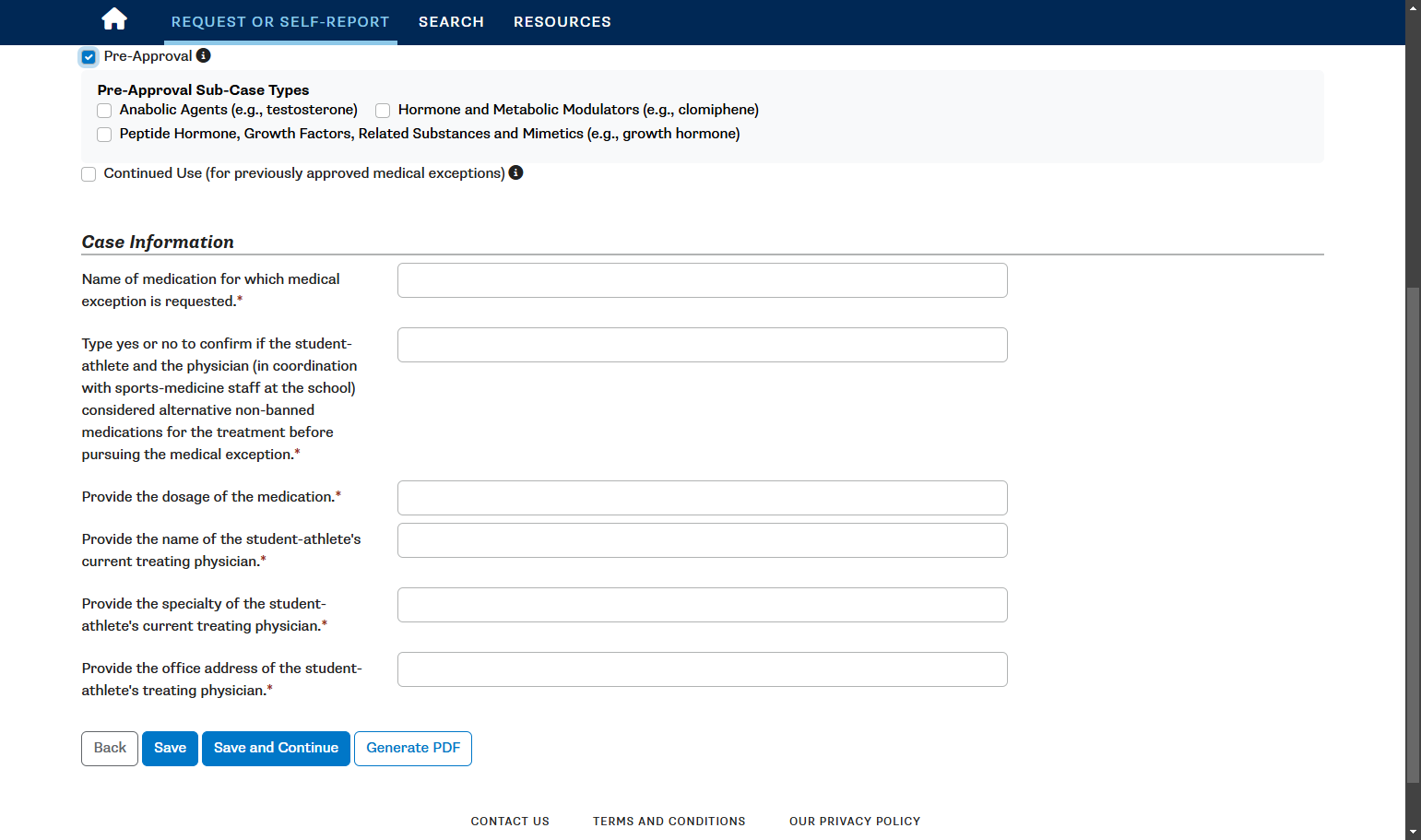The image size is (1421, 840).
Task: Check Hormone and Metabolic Modulators option
Action: point(383,111)
